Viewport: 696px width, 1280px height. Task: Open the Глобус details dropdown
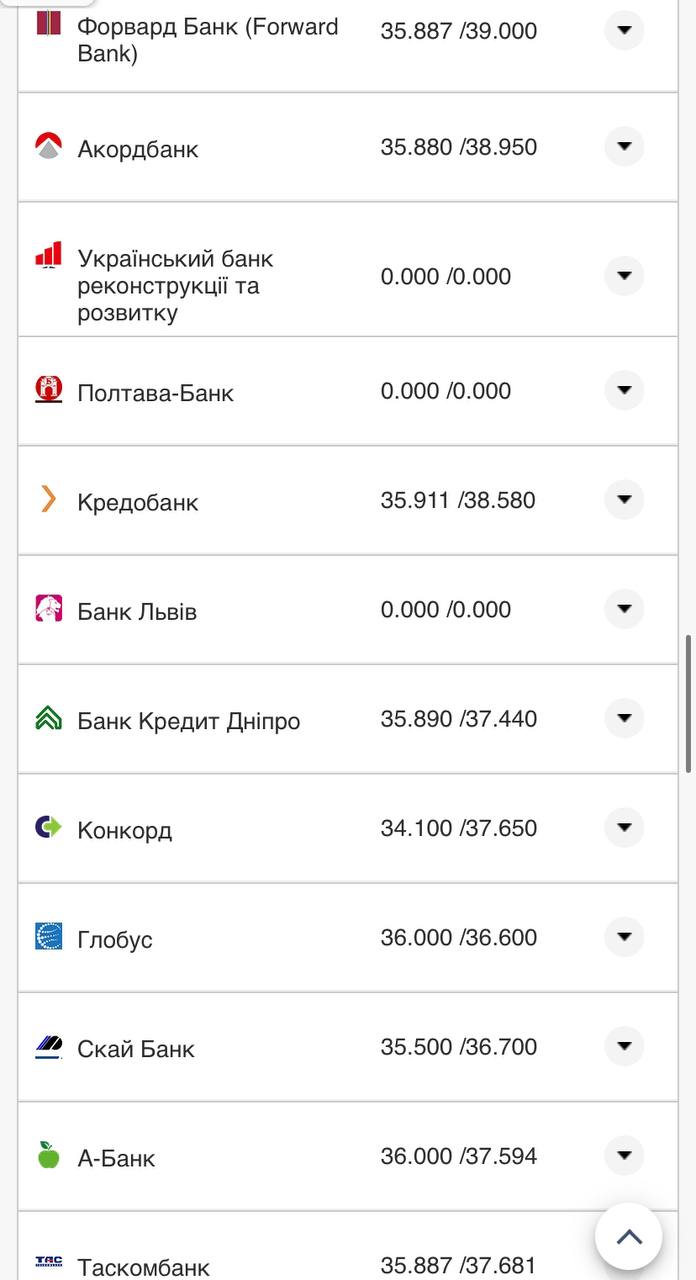click(623, 938)
